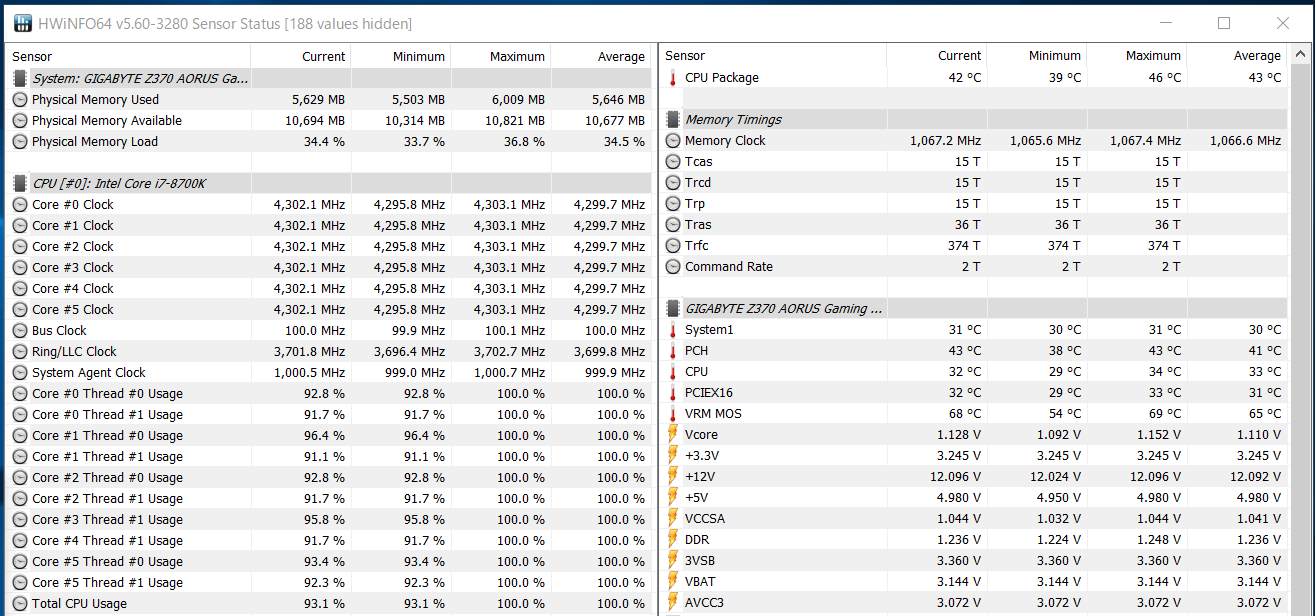The image size is (1315, 616).
Task: Click the clock icon beside Bus Clock
Action: (x=20, y=331)
